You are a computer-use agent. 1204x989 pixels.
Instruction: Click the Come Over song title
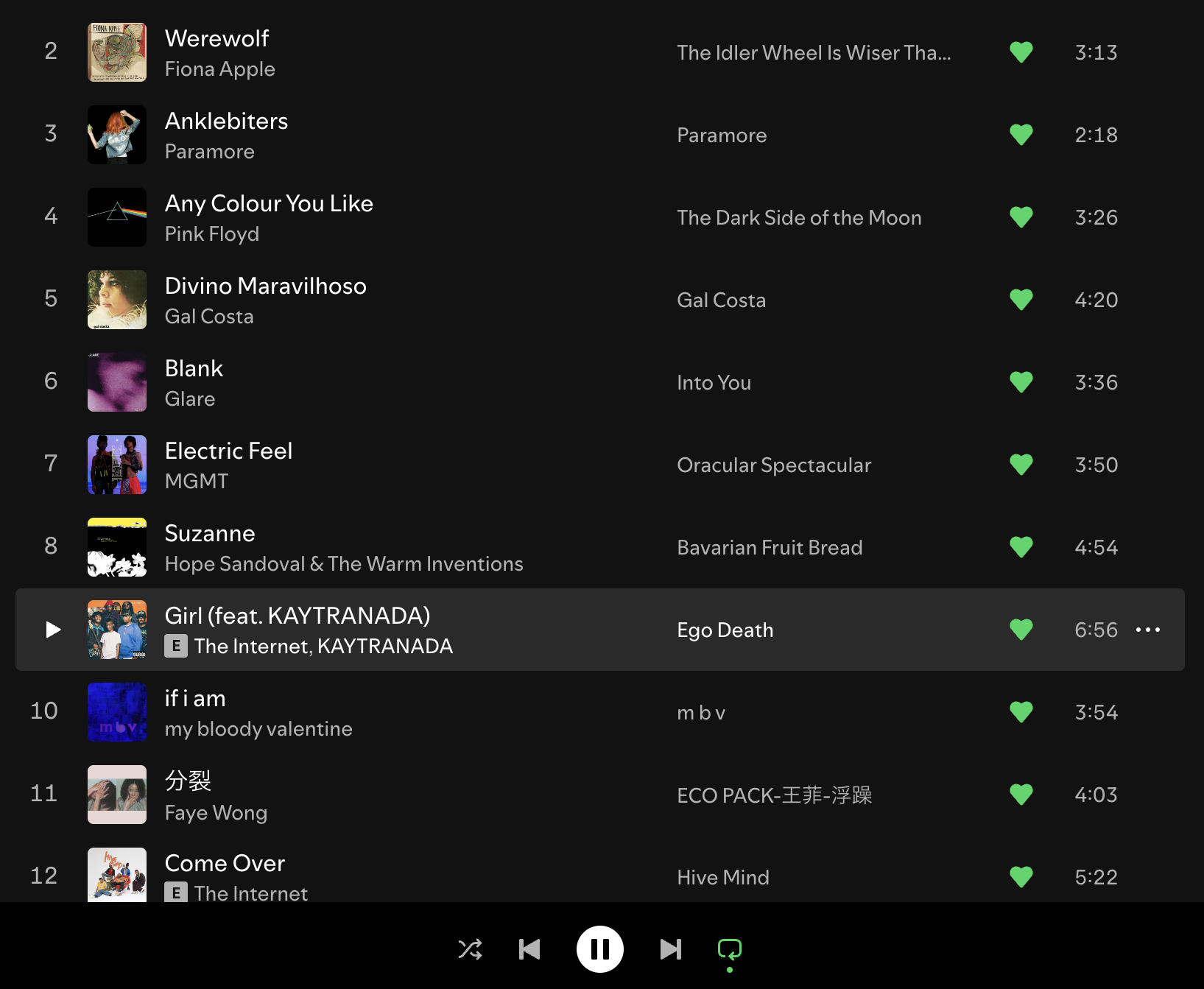tap(225, 863)
